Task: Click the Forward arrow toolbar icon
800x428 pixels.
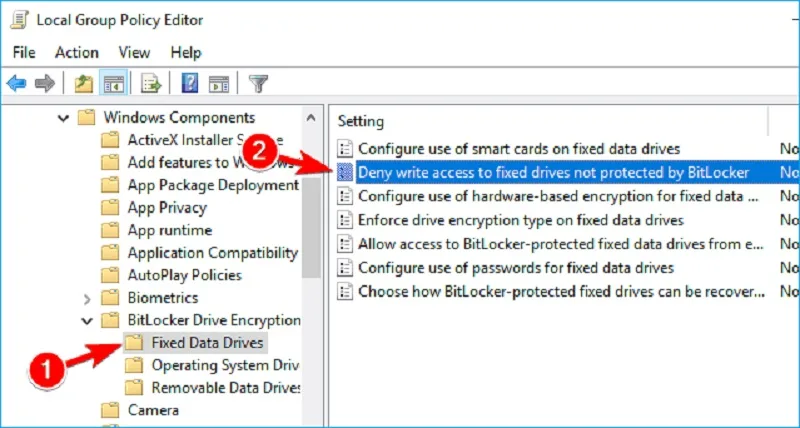Action: 45,83
